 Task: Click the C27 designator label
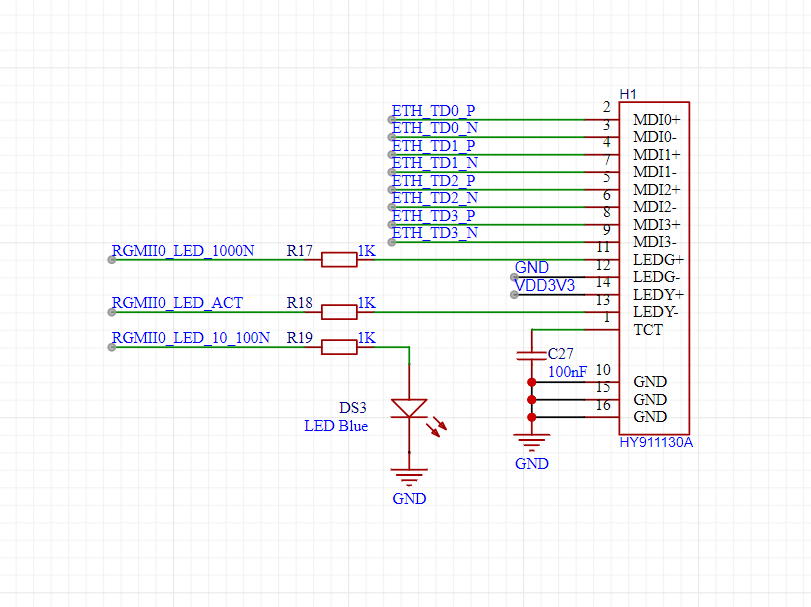561,354
